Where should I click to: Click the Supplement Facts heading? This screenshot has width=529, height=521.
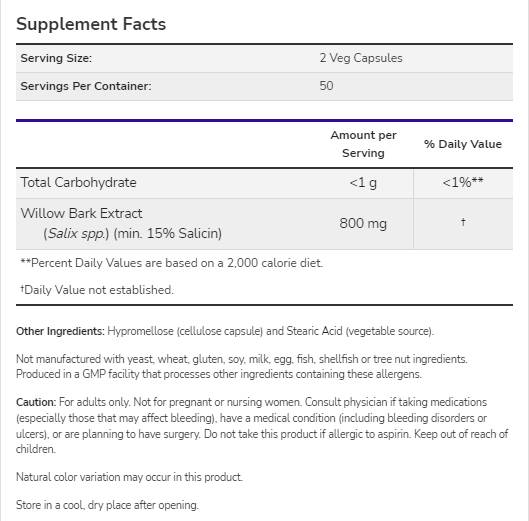pos(91,24)
